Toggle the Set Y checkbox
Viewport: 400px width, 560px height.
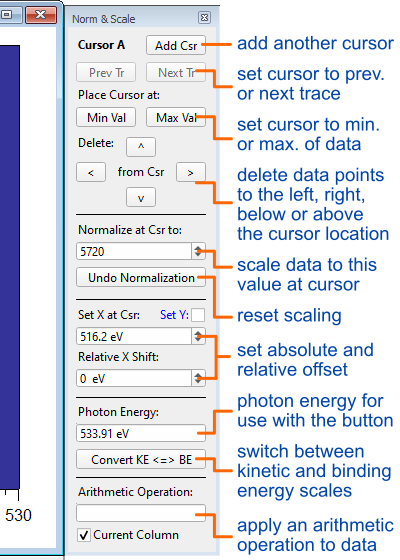[198, 315]
